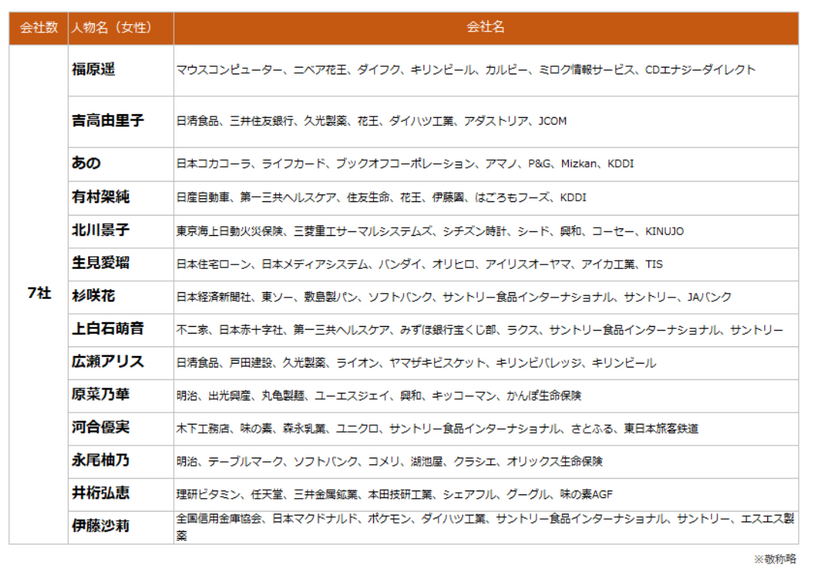This screenshot has height=580, width=826.
Task: Click company list starting with 明治、出光興産
Action: point(378,395)
